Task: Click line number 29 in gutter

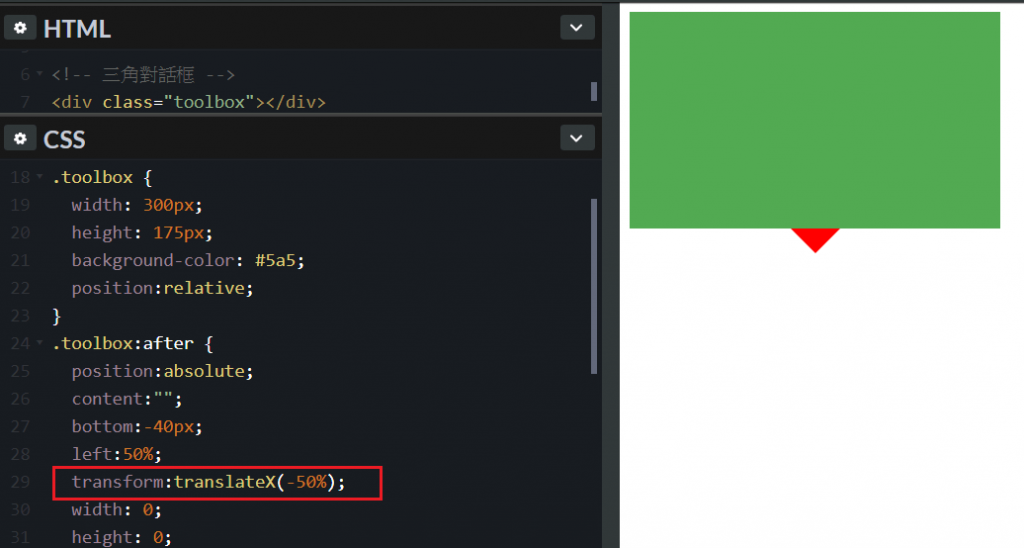Action: (x=20, y=482)
